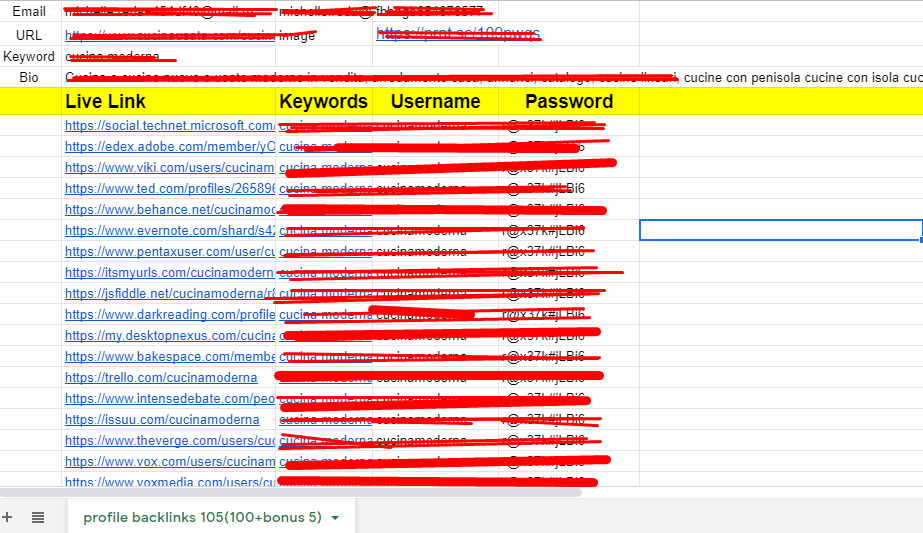Select the username cell in evernote row
Viewport: 923px width, 533px height.
[436, 230]
